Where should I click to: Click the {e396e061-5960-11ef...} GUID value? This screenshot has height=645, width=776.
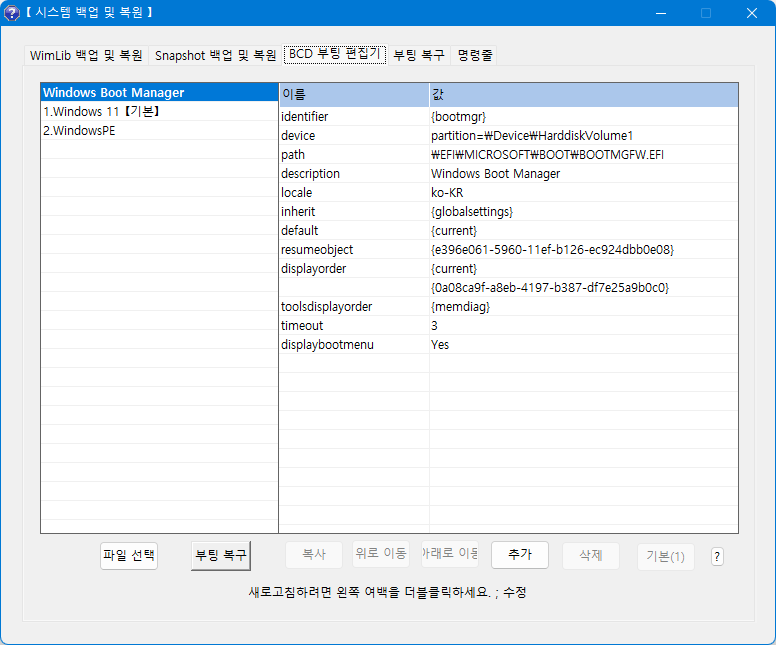(552, 249)
